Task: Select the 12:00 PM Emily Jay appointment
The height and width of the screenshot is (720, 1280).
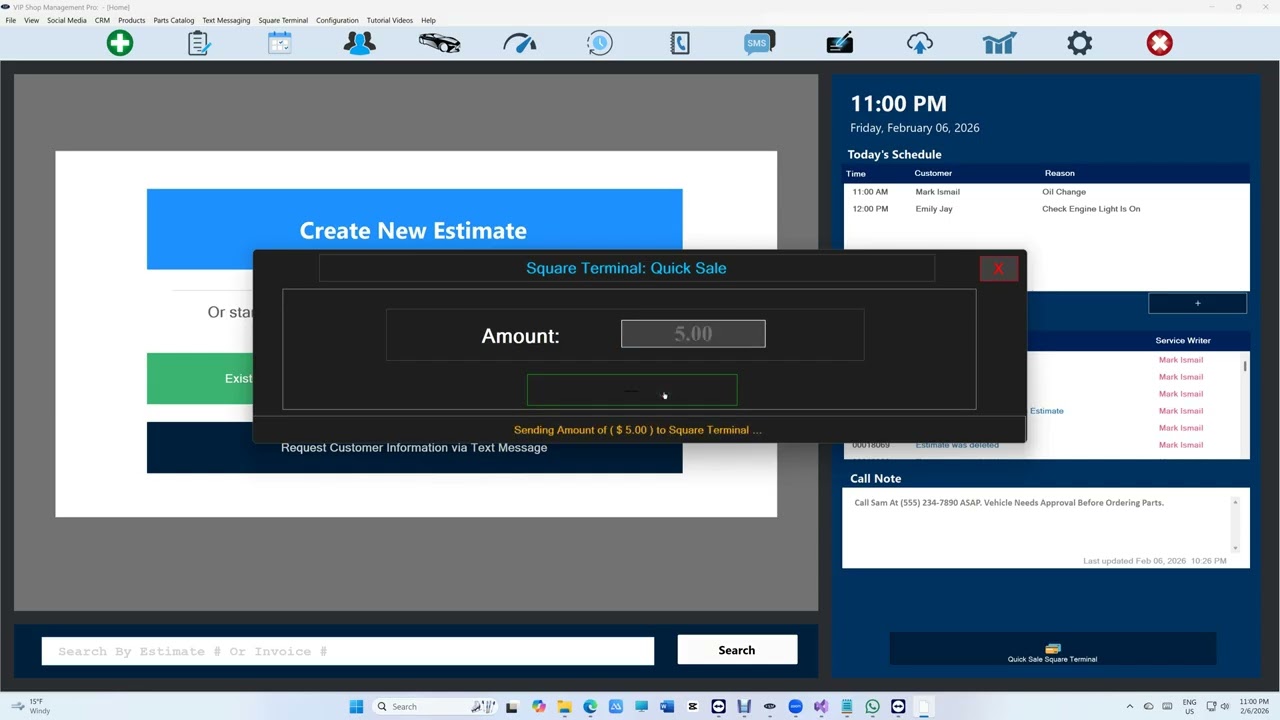Action: pos(1046,209)
